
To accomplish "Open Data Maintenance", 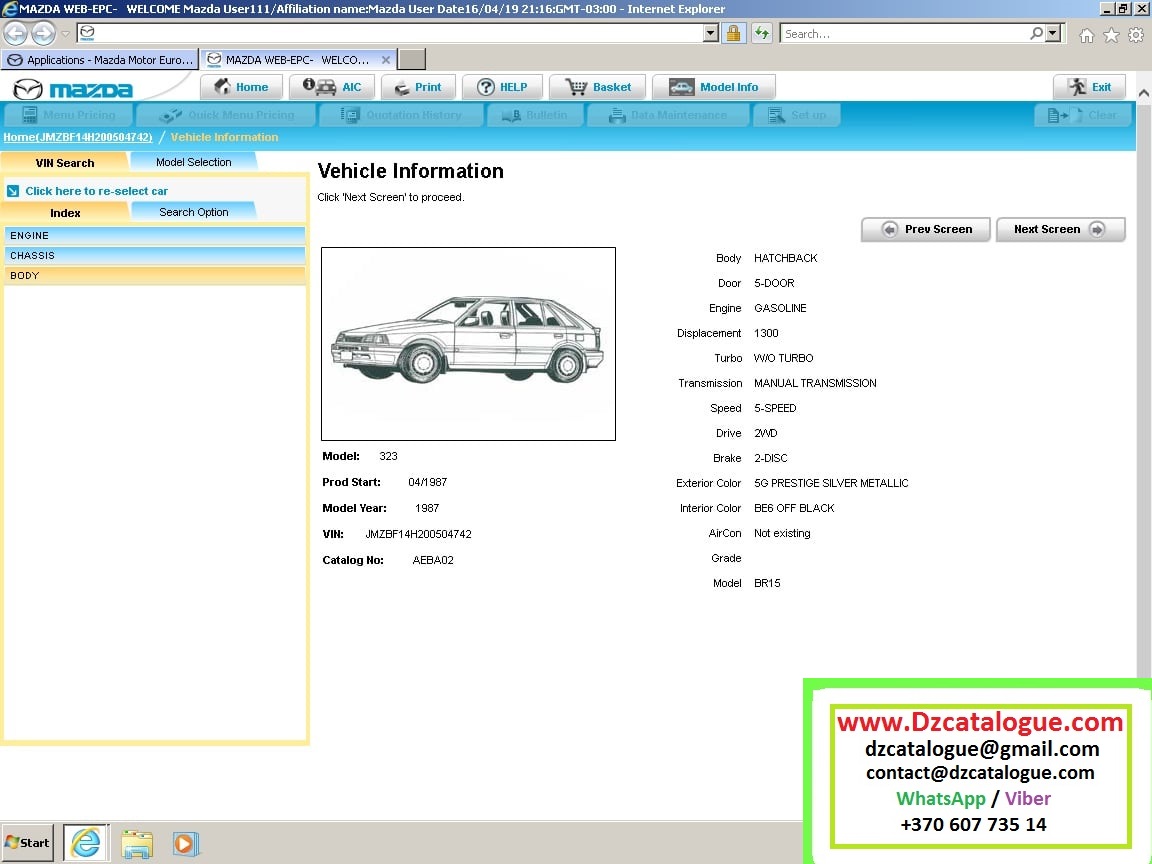I will [668, 115].
